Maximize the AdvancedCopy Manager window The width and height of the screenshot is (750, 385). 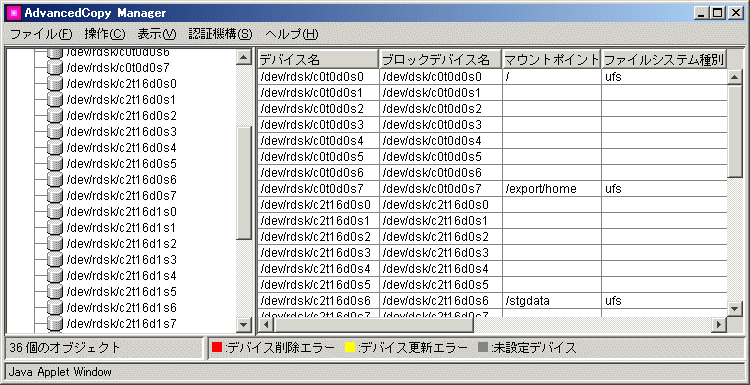717,13
